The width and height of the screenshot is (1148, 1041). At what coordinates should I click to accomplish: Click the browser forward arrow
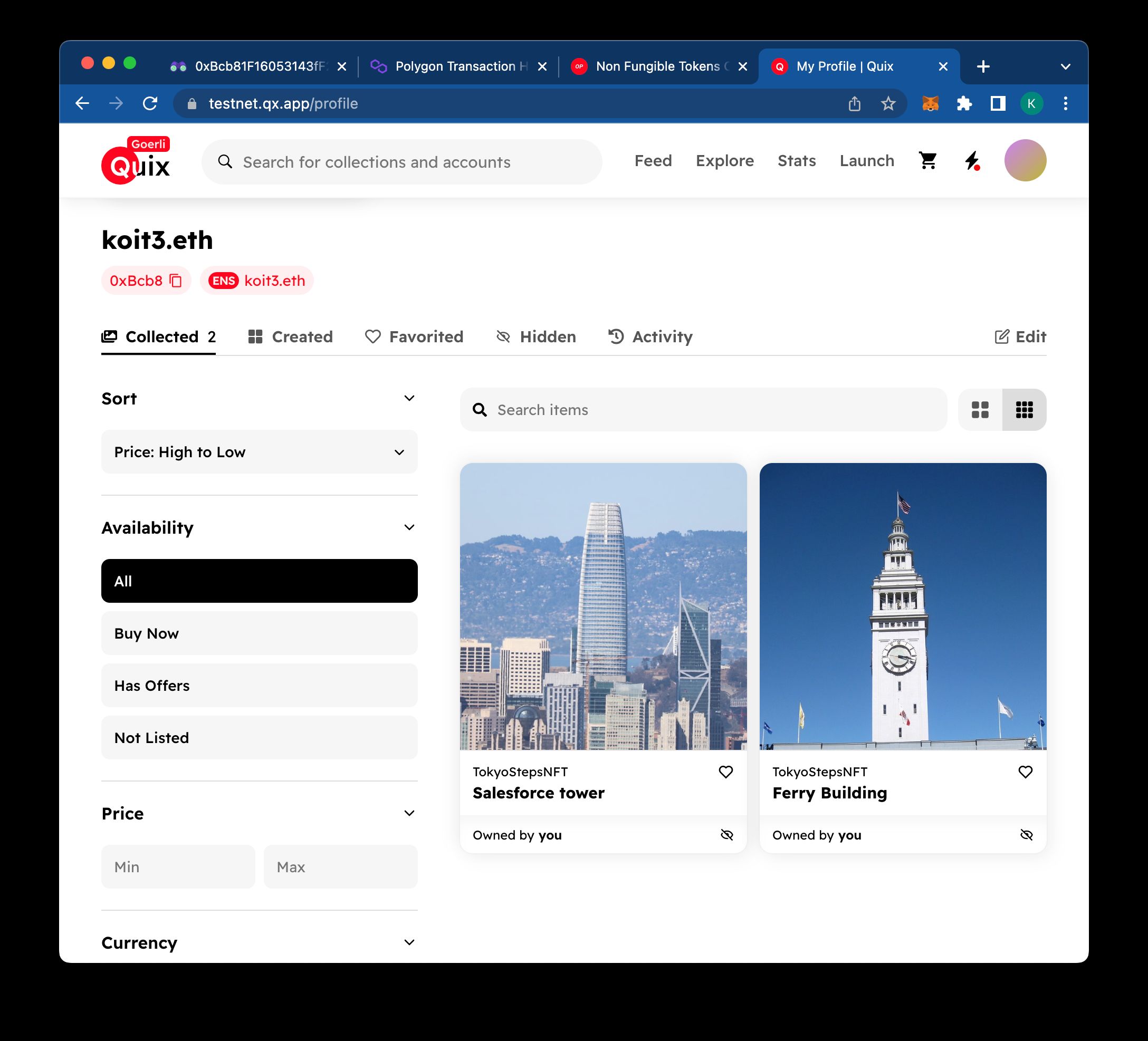pyautogui.click(x=116, y=103)
